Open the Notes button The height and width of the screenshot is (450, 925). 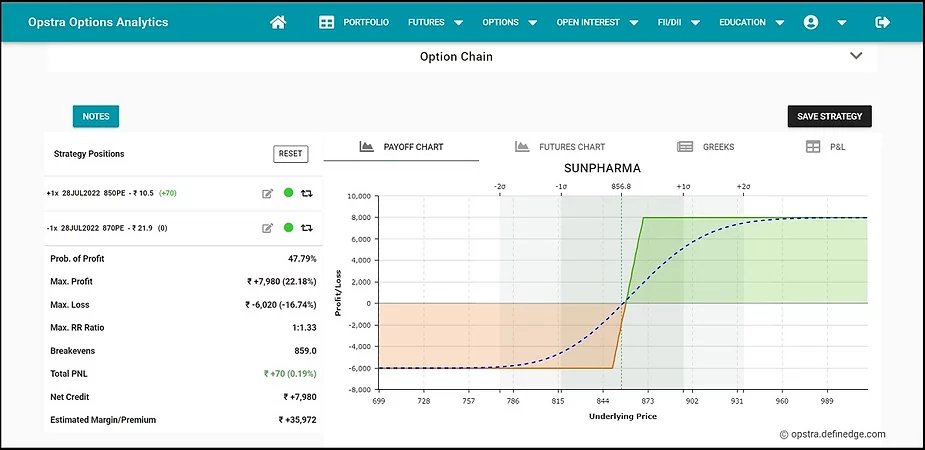pos(96,116)
